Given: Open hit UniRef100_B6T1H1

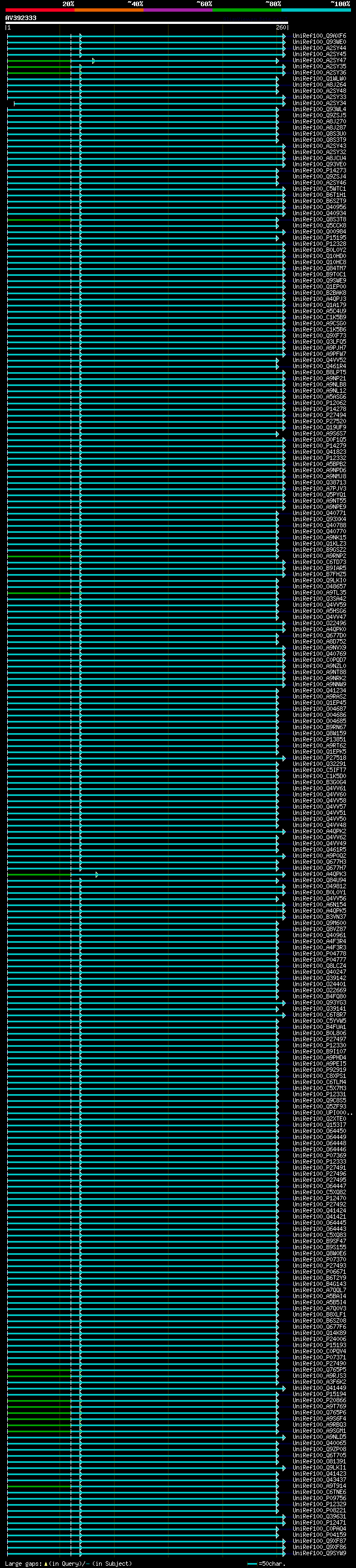Looking at the screenshot, I should [319, 195].
